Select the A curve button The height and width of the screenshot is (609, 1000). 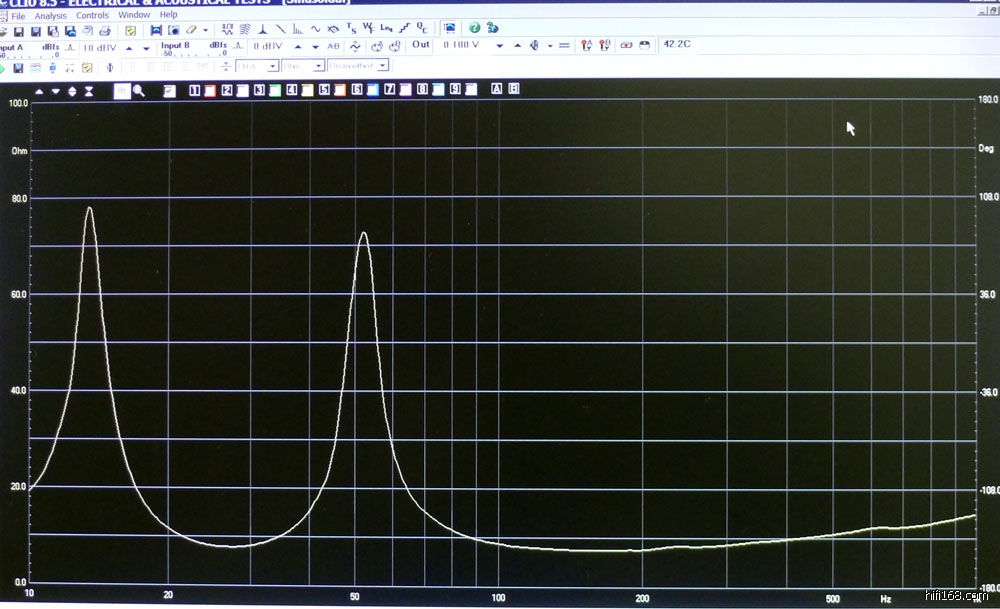pyautogui.click(x=497, y=90)
